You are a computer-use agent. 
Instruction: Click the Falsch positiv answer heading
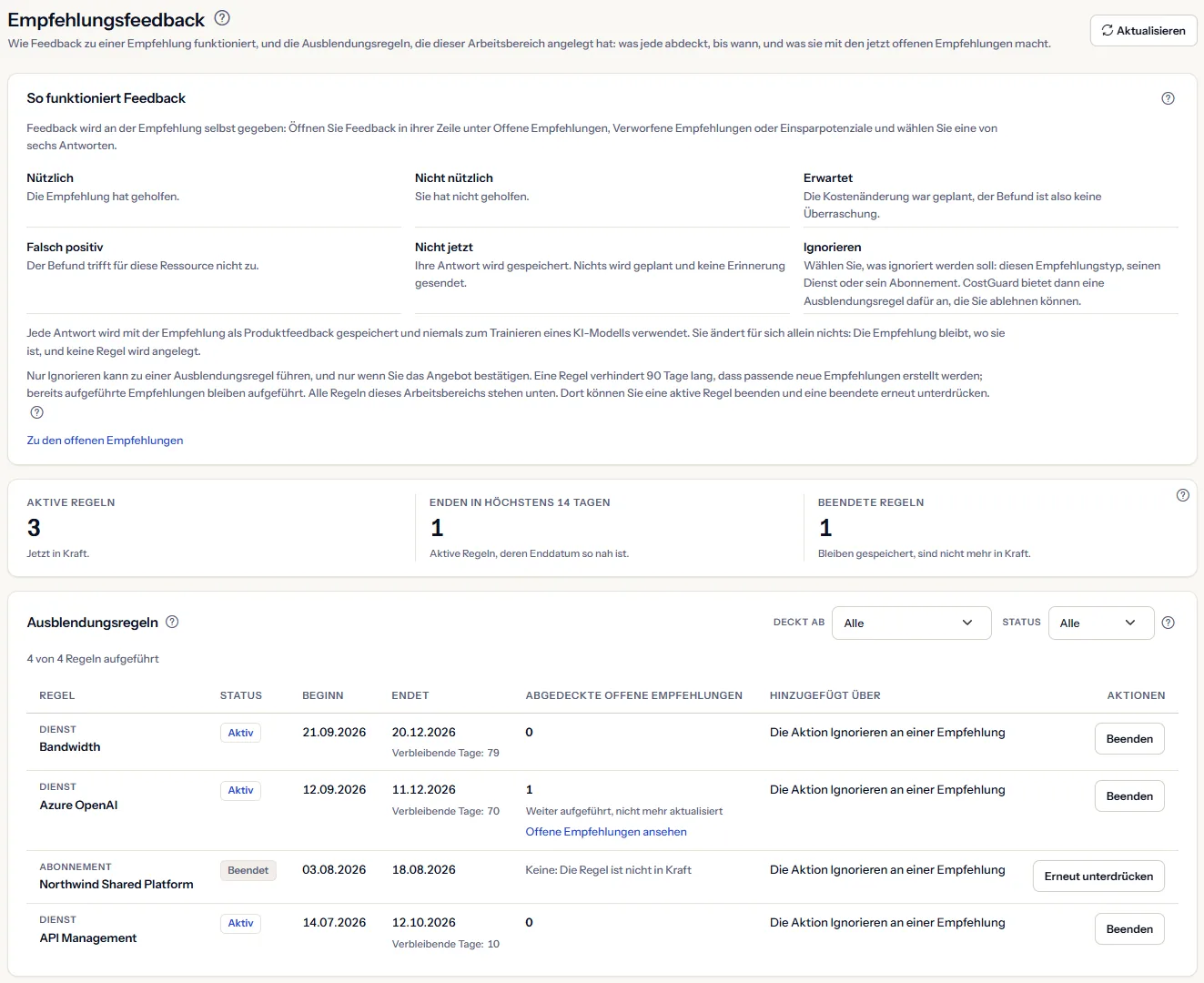[65, 248]
